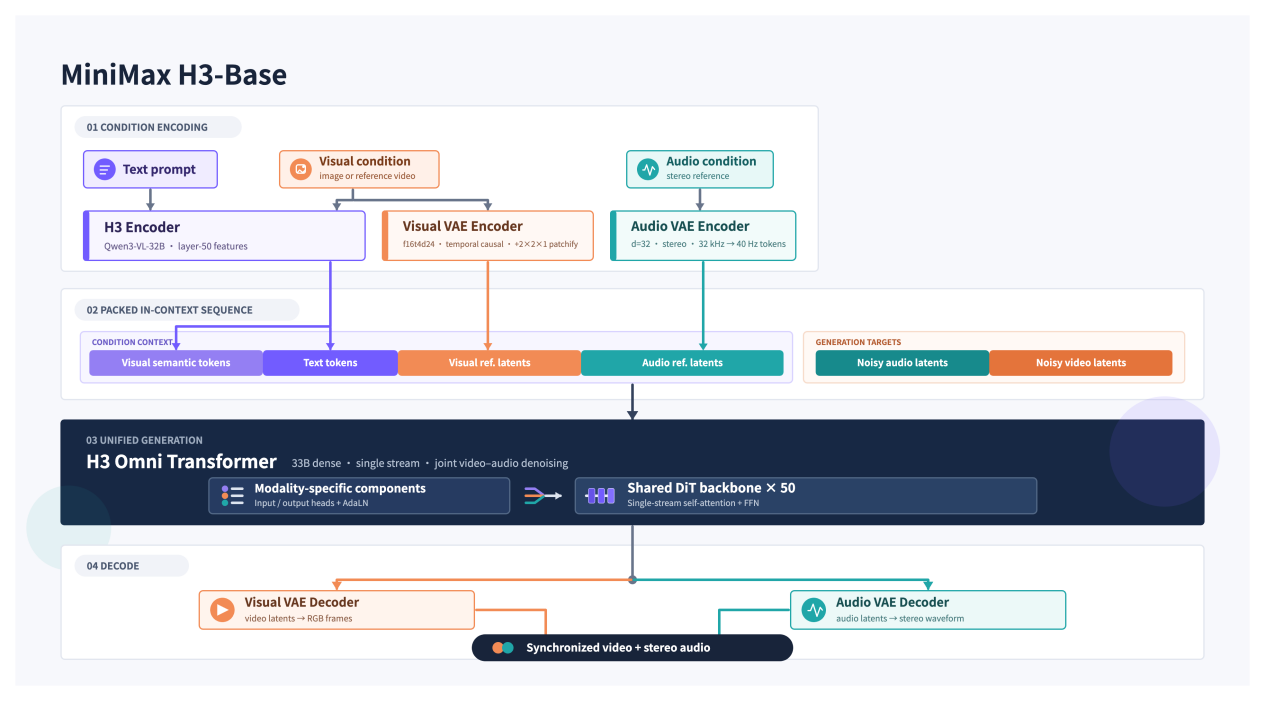Click 'stereo reference' subtitle
This screenshot has width=1265, height=701.
697,177
